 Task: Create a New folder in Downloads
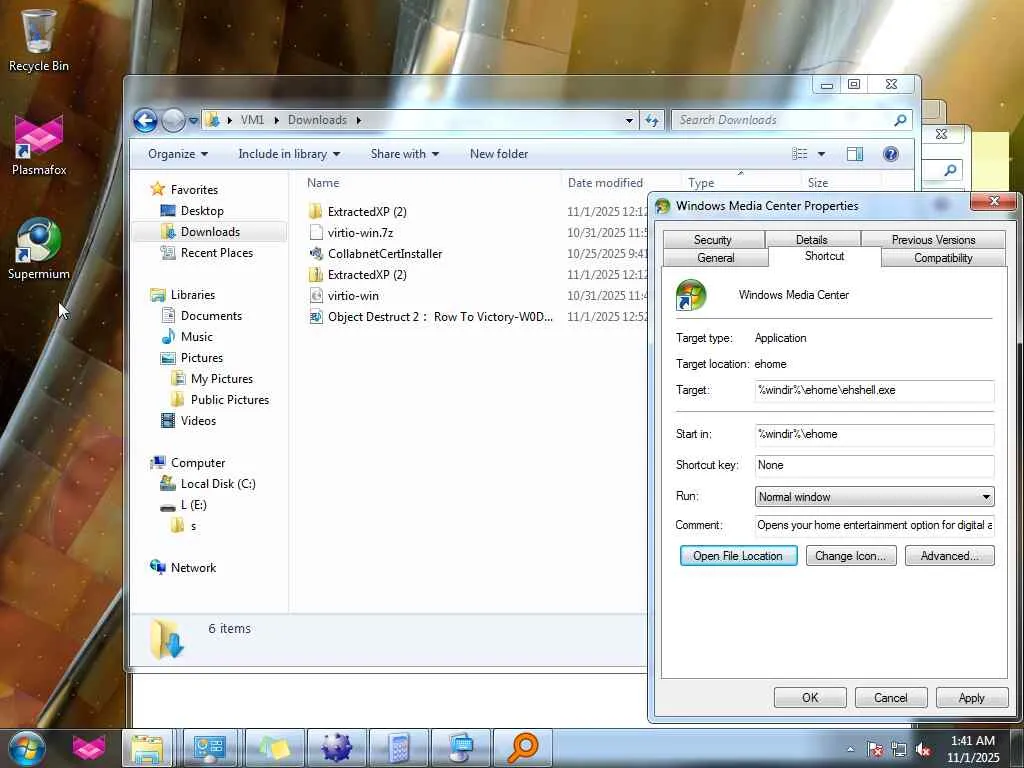499,154
